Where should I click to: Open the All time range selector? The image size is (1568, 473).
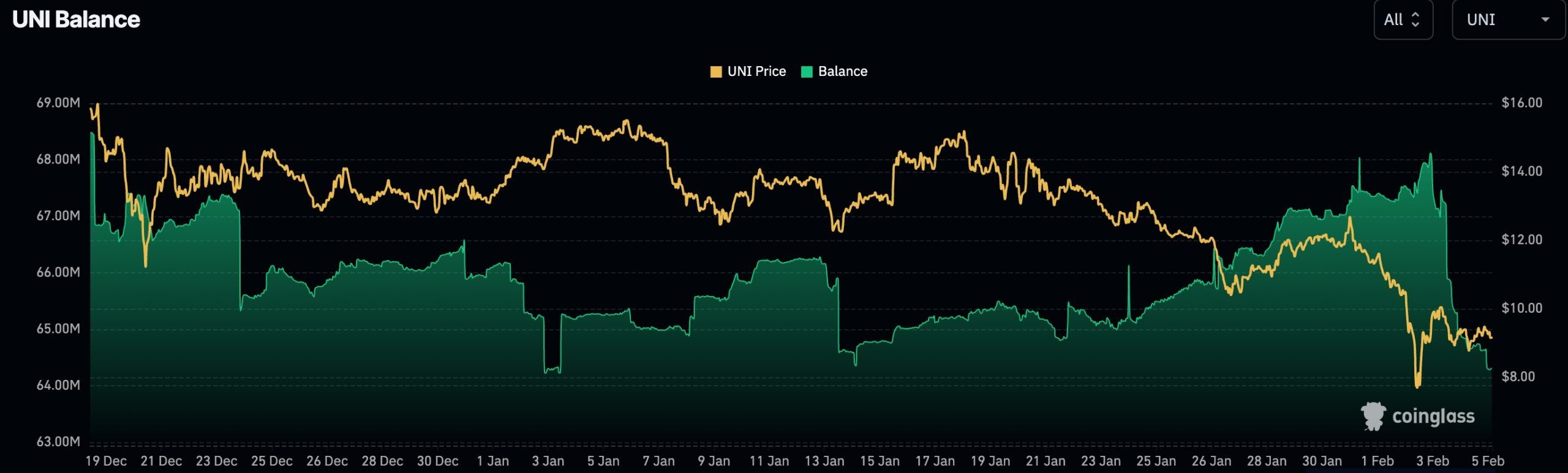coord(1403,20)
